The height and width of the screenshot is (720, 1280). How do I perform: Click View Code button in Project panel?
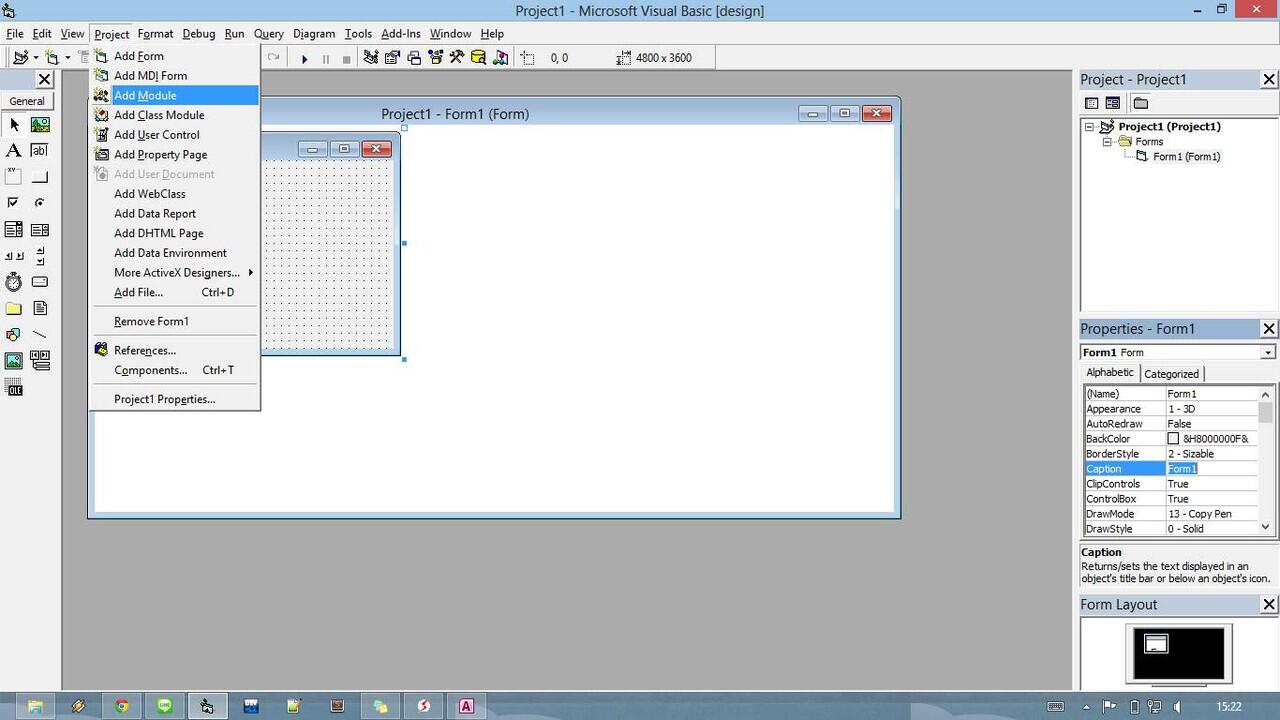[1092, 103]
